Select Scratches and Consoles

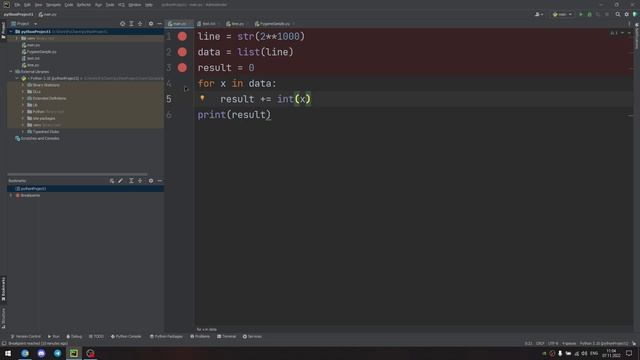point(40,138)
